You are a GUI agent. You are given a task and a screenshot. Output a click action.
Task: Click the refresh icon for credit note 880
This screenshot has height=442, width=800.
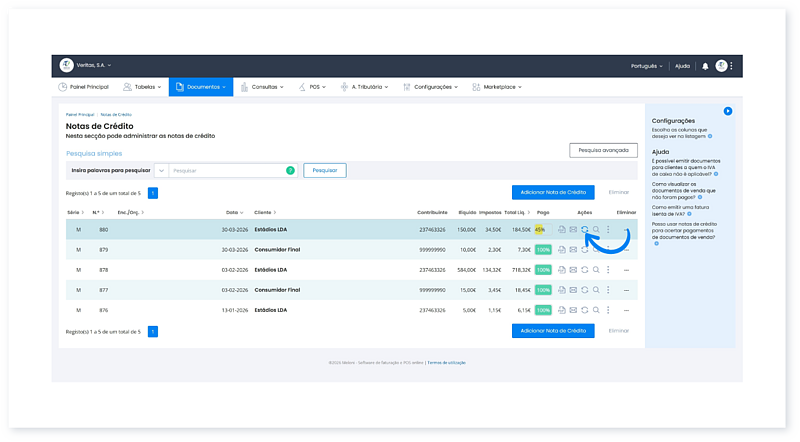click(x=584, y=230)
